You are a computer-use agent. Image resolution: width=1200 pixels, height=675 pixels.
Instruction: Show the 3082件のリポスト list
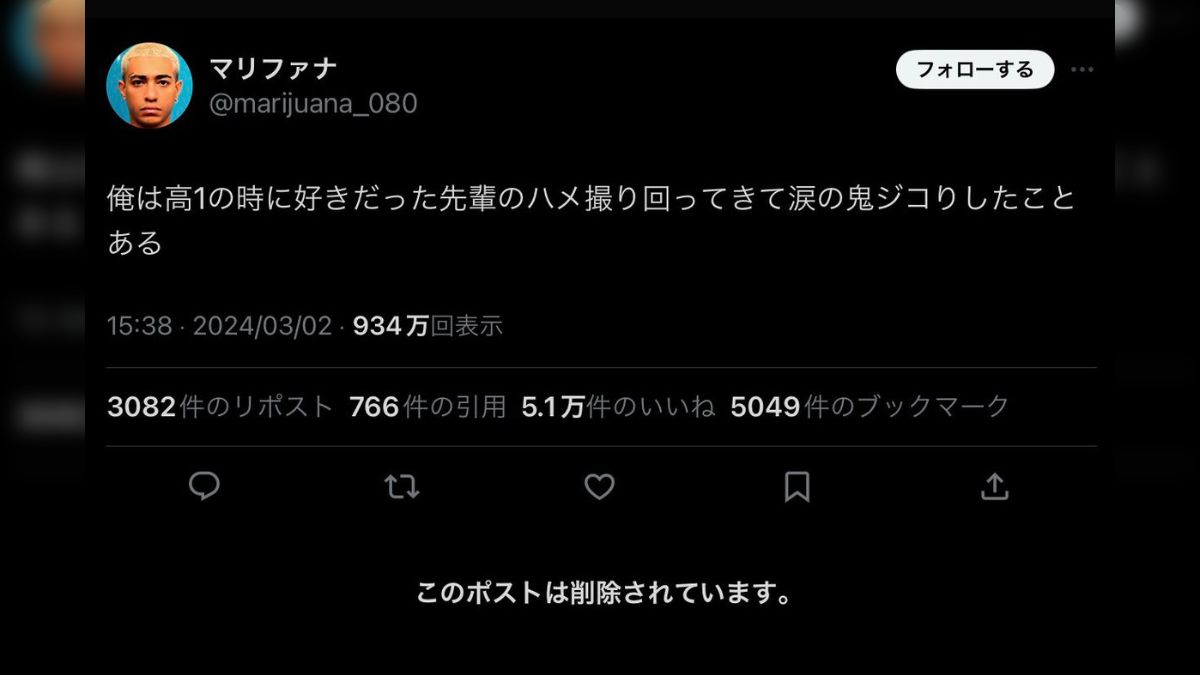pyautogui.click(x=220, y=407)
